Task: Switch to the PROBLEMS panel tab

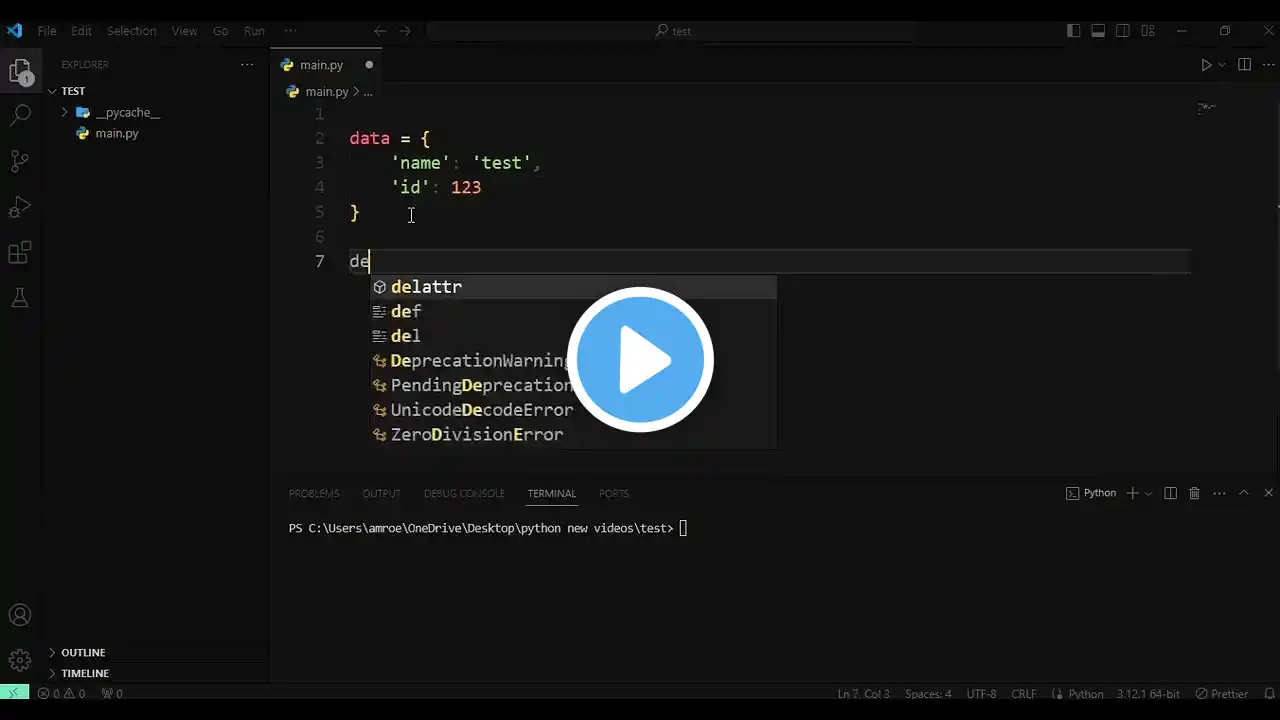Action: [x=314, y=493]
